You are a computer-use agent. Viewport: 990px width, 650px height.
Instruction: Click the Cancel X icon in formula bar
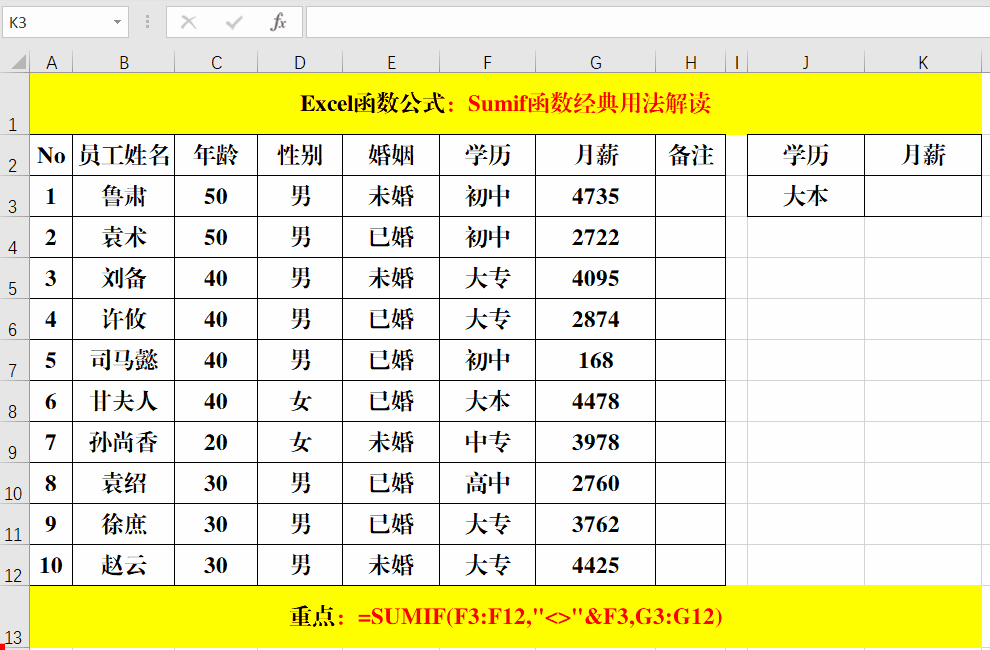188,22
